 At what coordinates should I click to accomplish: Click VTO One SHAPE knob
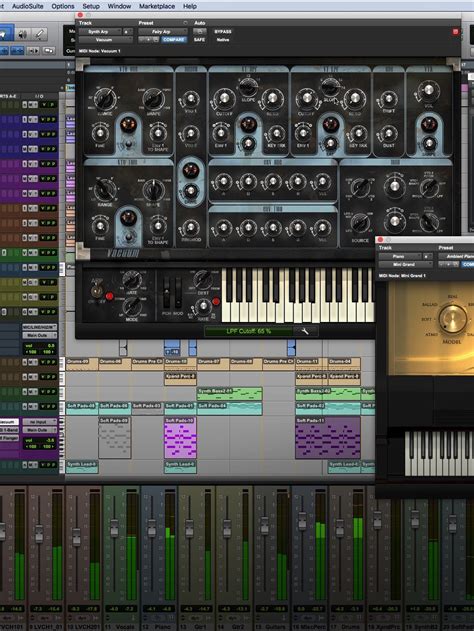(x=154, y=99)
